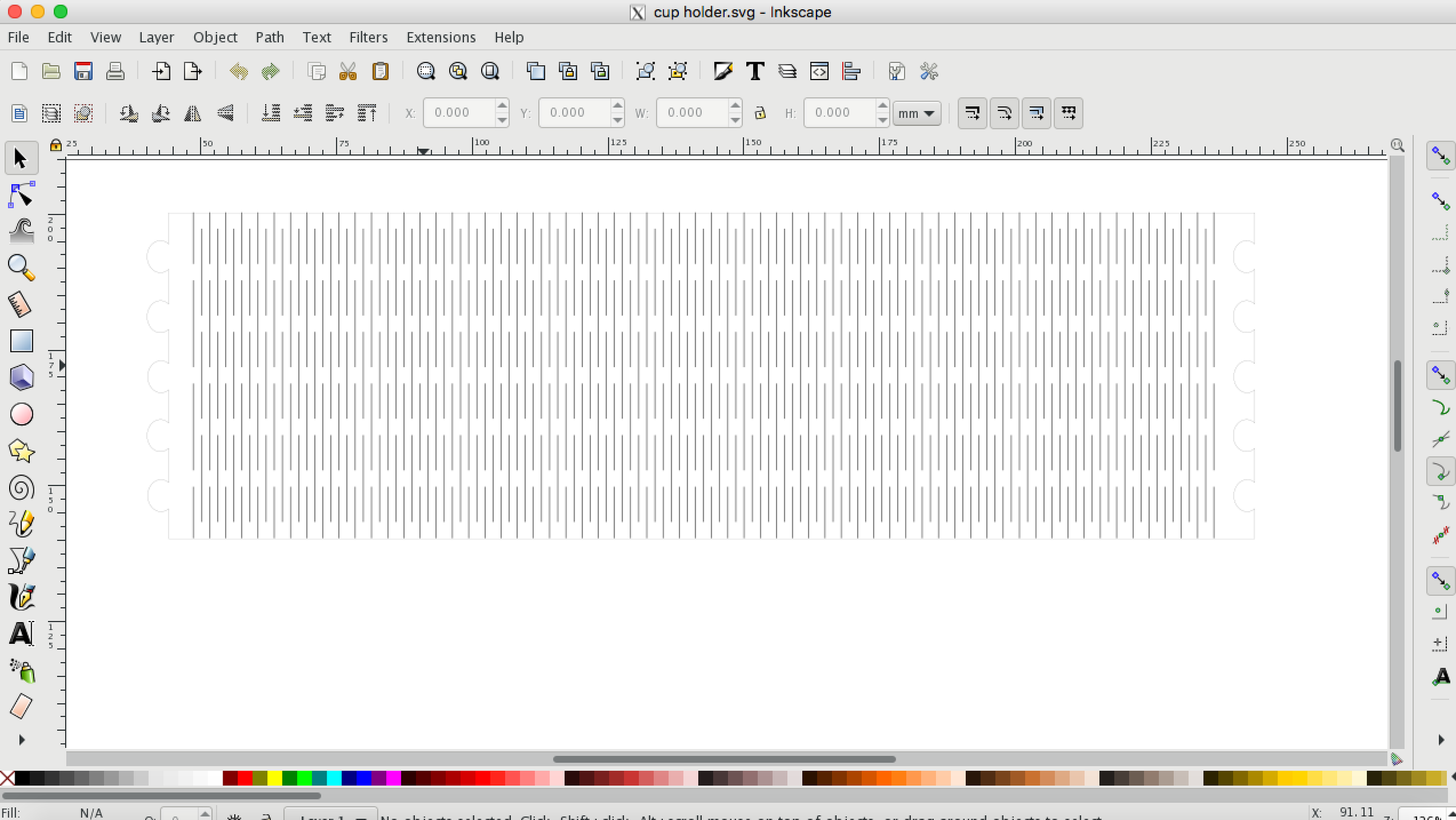The width and height of the screenshot is (1456, 820).
Task: Select the Text tool in toolbox
Action: (x=21, y=634)
